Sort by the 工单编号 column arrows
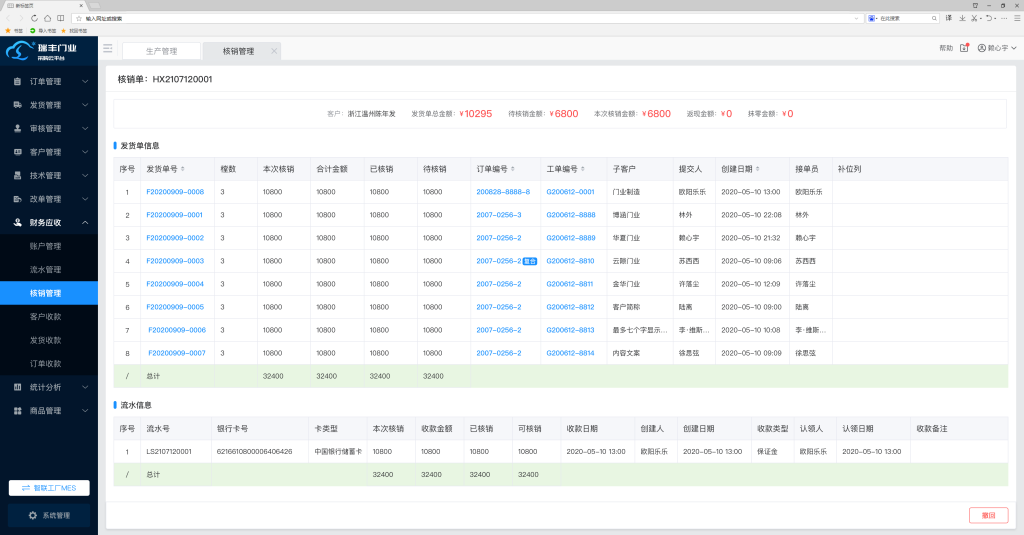The width and height of the screenshot is (1024, 535). pos(583,169)
